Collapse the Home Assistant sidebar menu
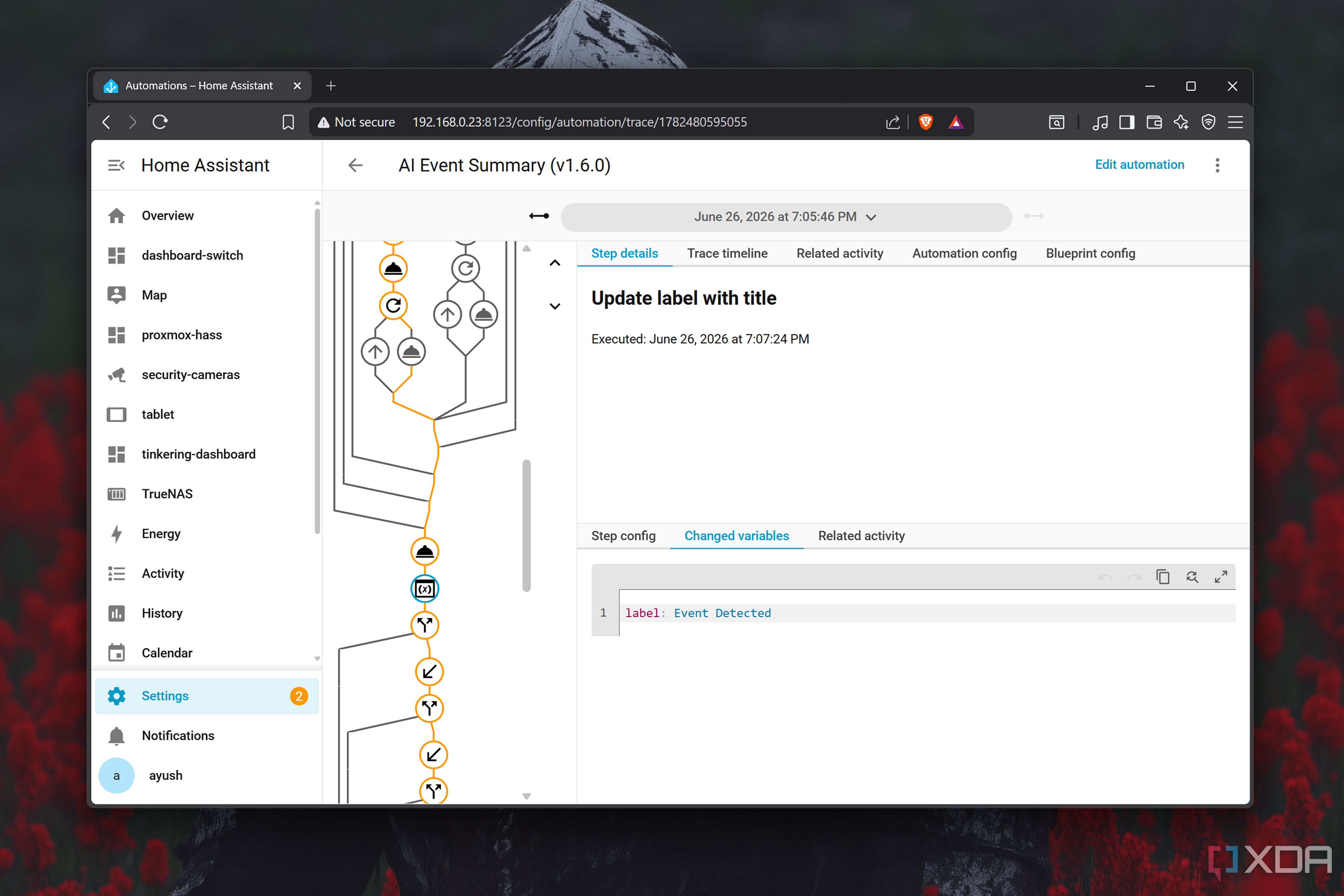 click(x=116, y=165)
